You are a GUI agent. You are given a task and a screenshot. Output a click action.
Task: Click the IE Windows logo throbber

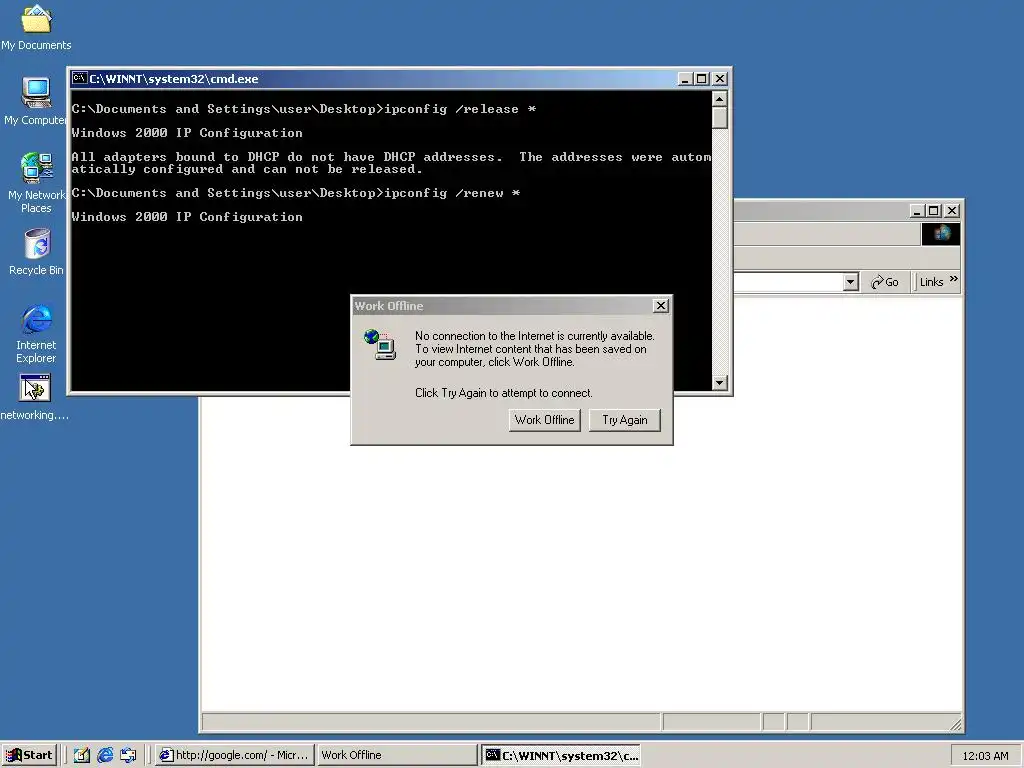[941, 234]
